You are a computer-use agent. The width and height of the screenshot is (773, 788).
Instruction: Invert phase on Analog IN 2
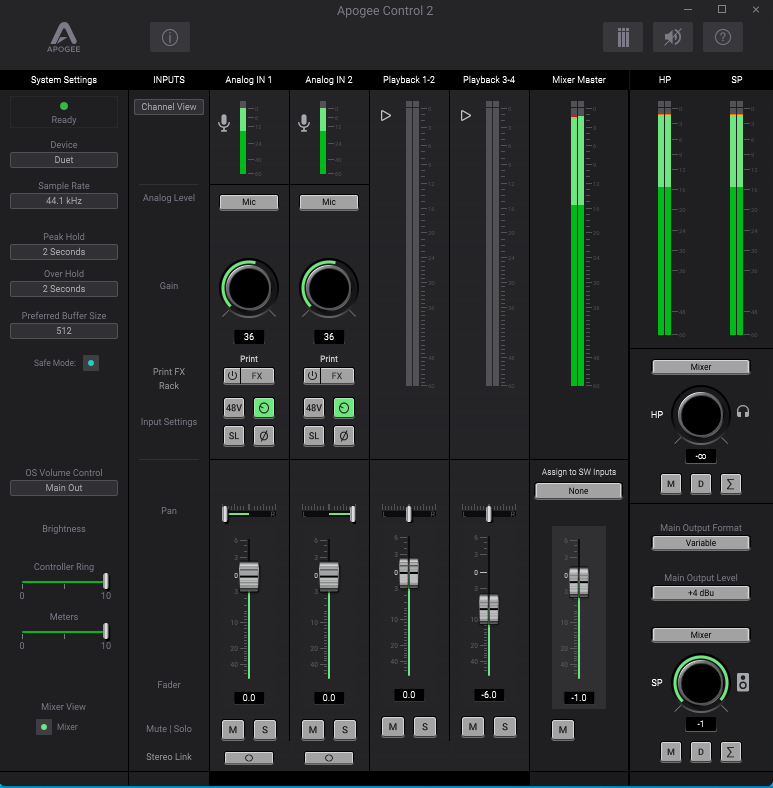pyautogui.click(x=344, y=436)
